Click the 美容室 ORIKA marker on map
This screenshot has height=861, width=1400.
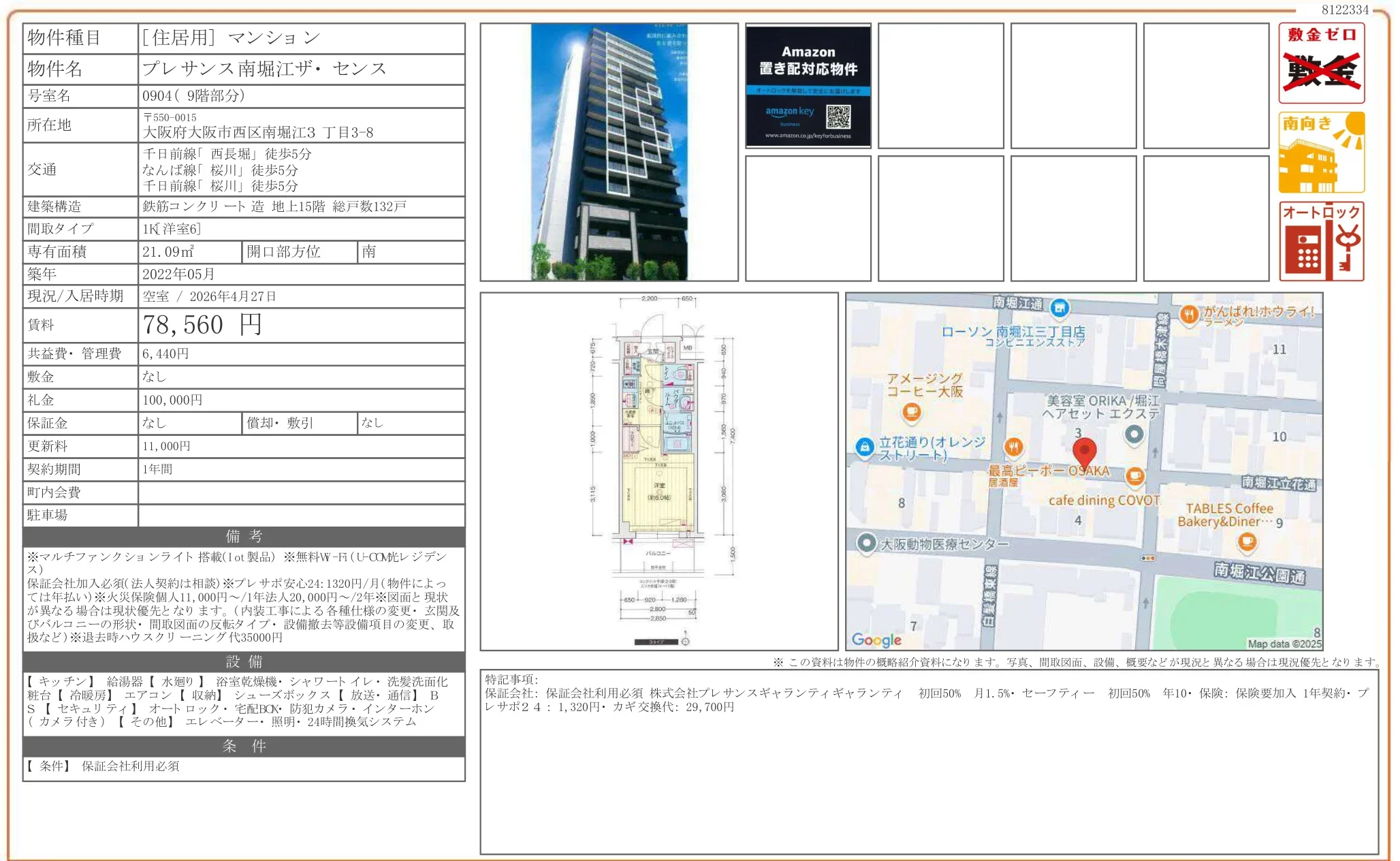tap(1134, 433)
